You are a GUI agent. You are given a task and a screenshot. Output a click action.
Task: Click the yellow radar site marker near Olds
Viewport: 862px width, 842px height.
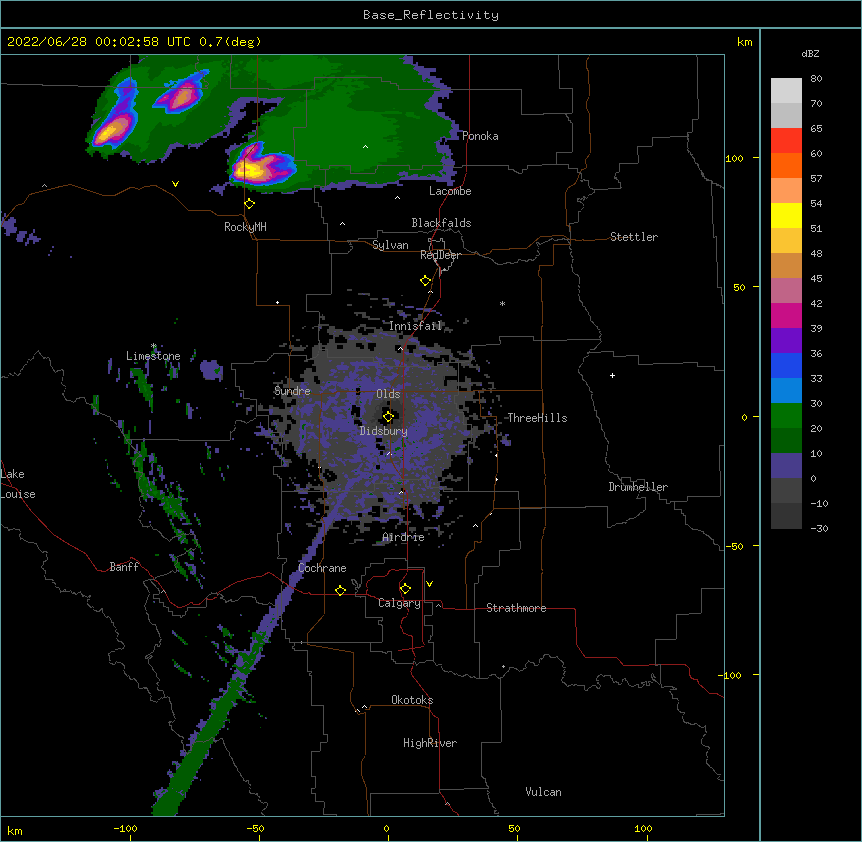[x=388, y=417]
